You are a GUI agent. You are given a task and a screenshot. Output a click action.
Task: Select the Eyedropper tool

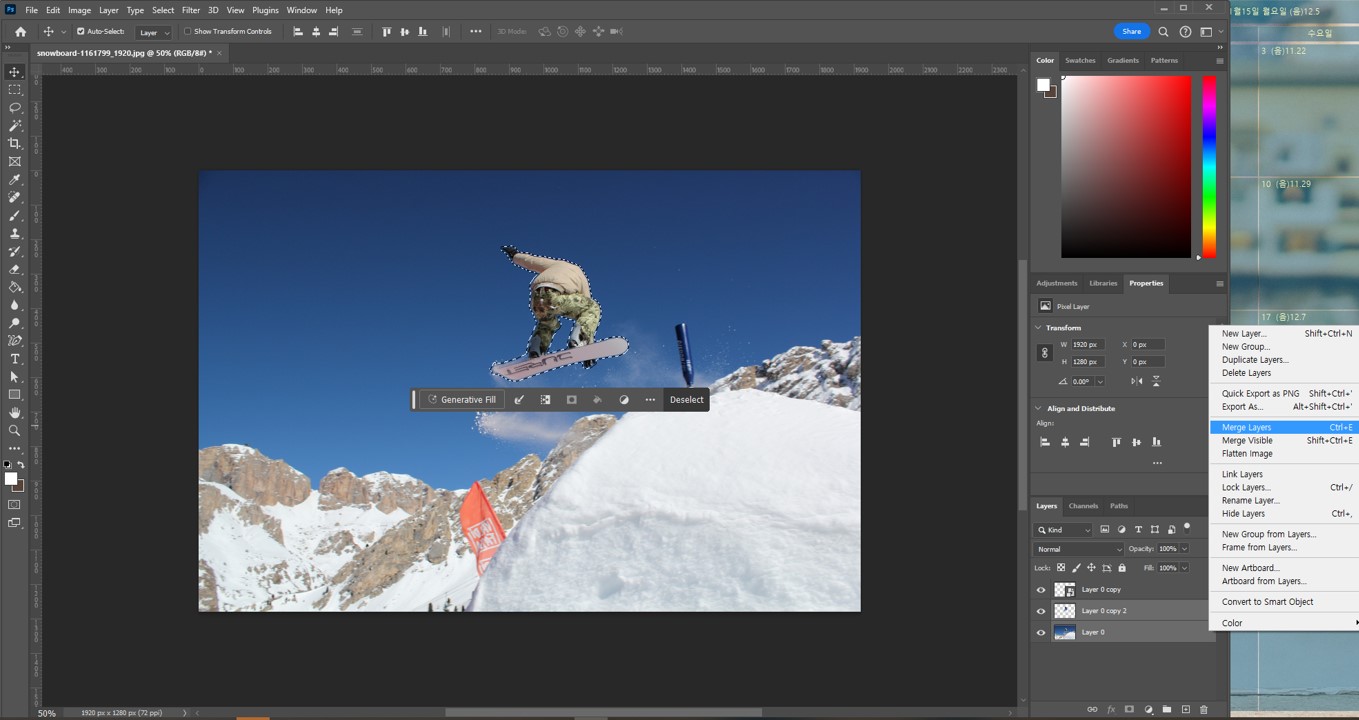pos(15,180)
